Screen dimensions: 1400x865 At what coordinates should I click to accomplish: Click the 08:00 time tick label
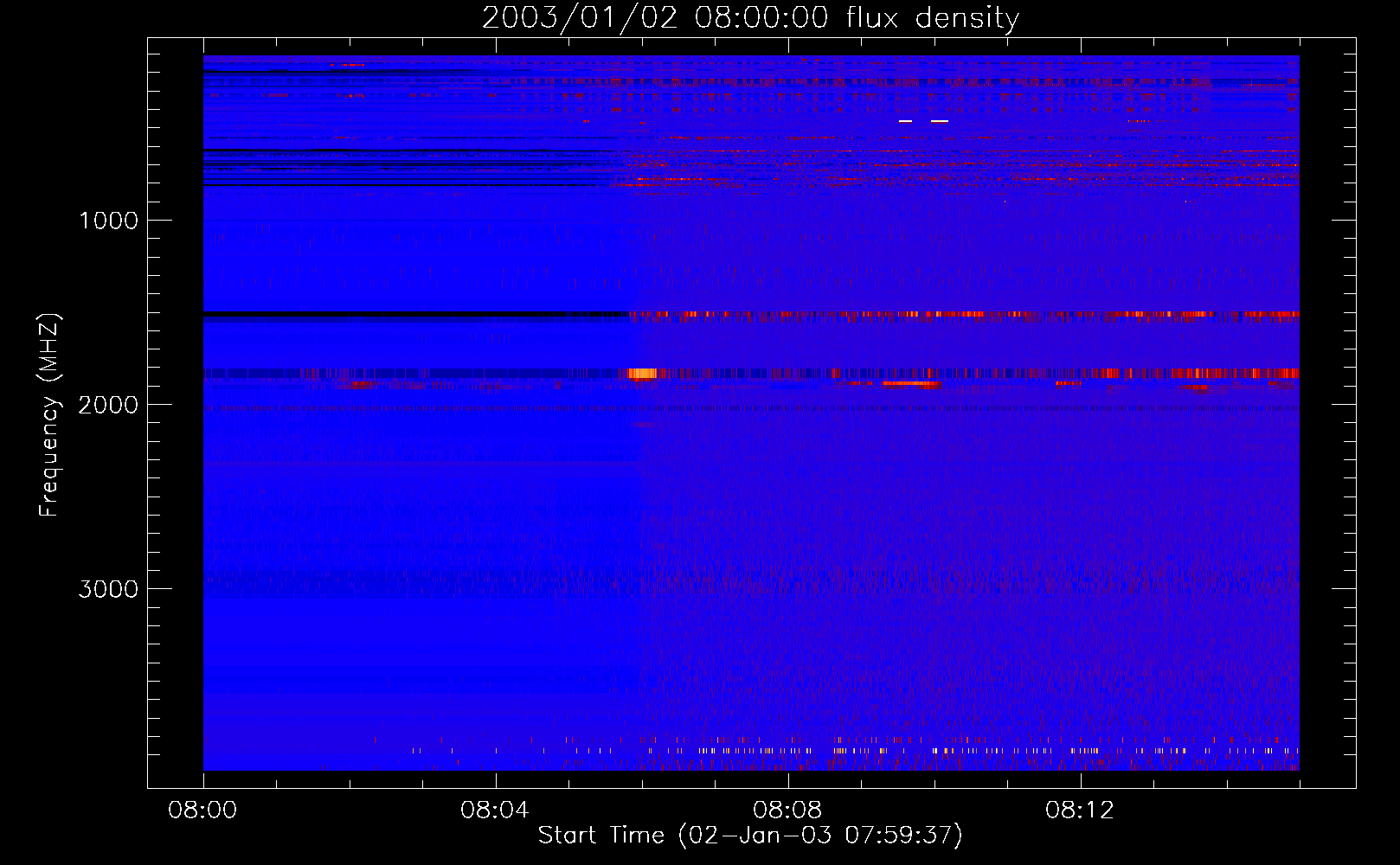tap(202, 811)
